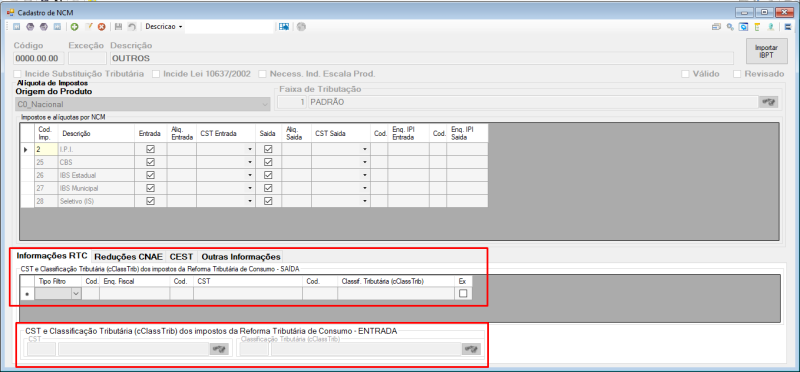
Task: Uncheck Entrada for IBS Estadual row
Action: click(151, 175)
